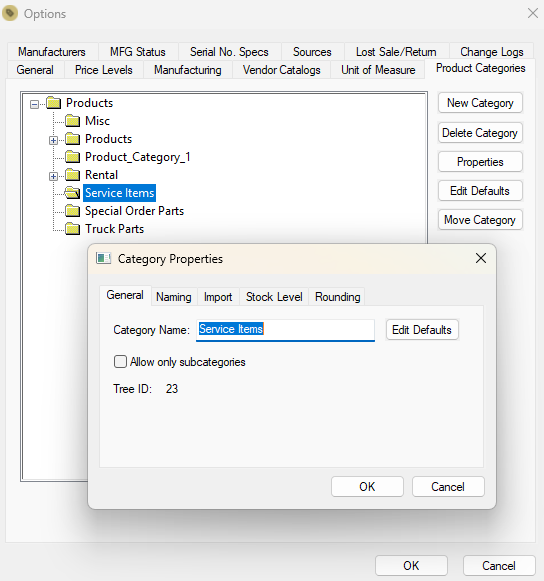Image resolution: width=544 pixels, height=581 pixels.
Task: Click the Product_Category_1 folder icon
Action: (x=72, y=157)
